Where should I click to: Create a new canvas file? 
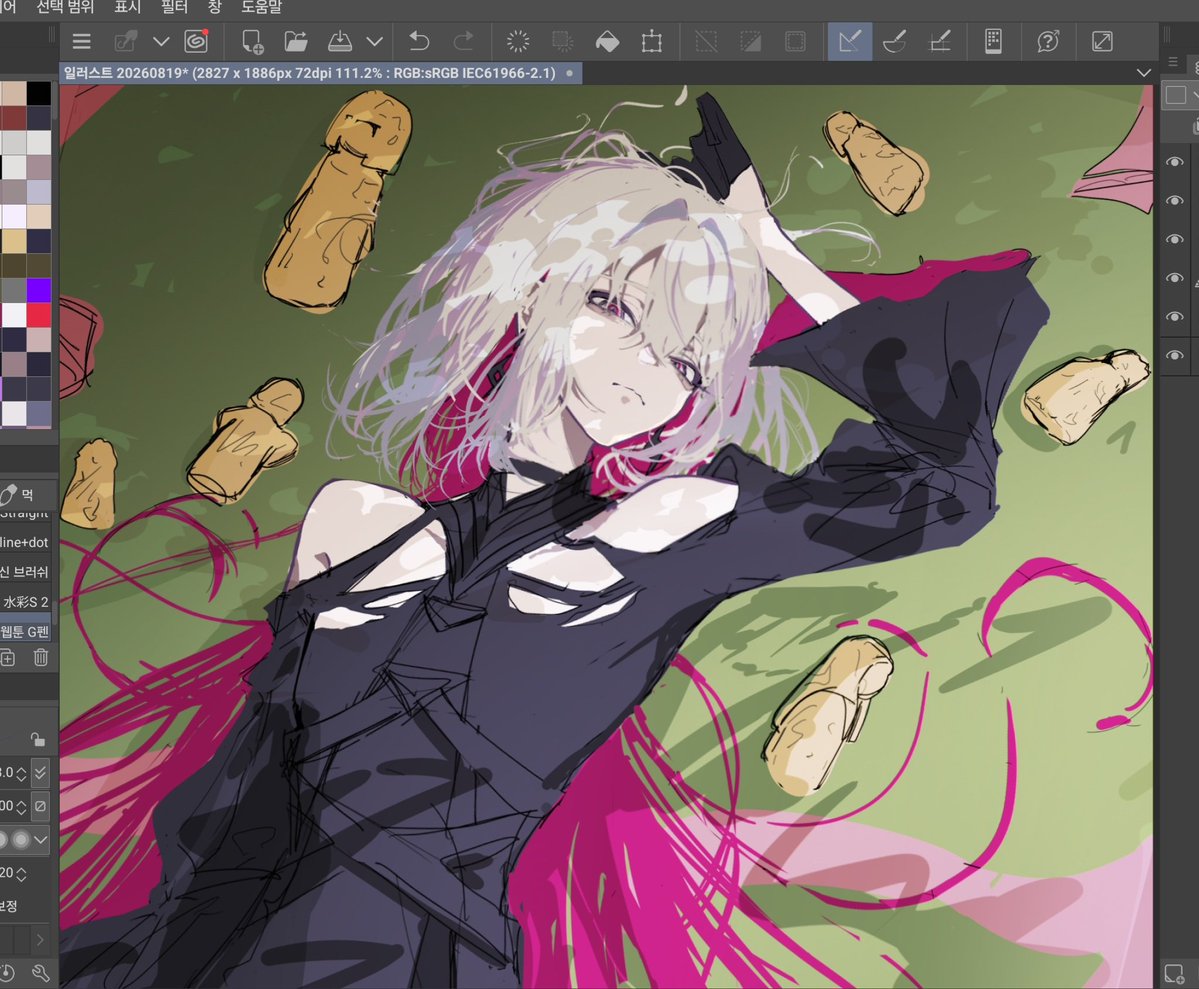252,41
